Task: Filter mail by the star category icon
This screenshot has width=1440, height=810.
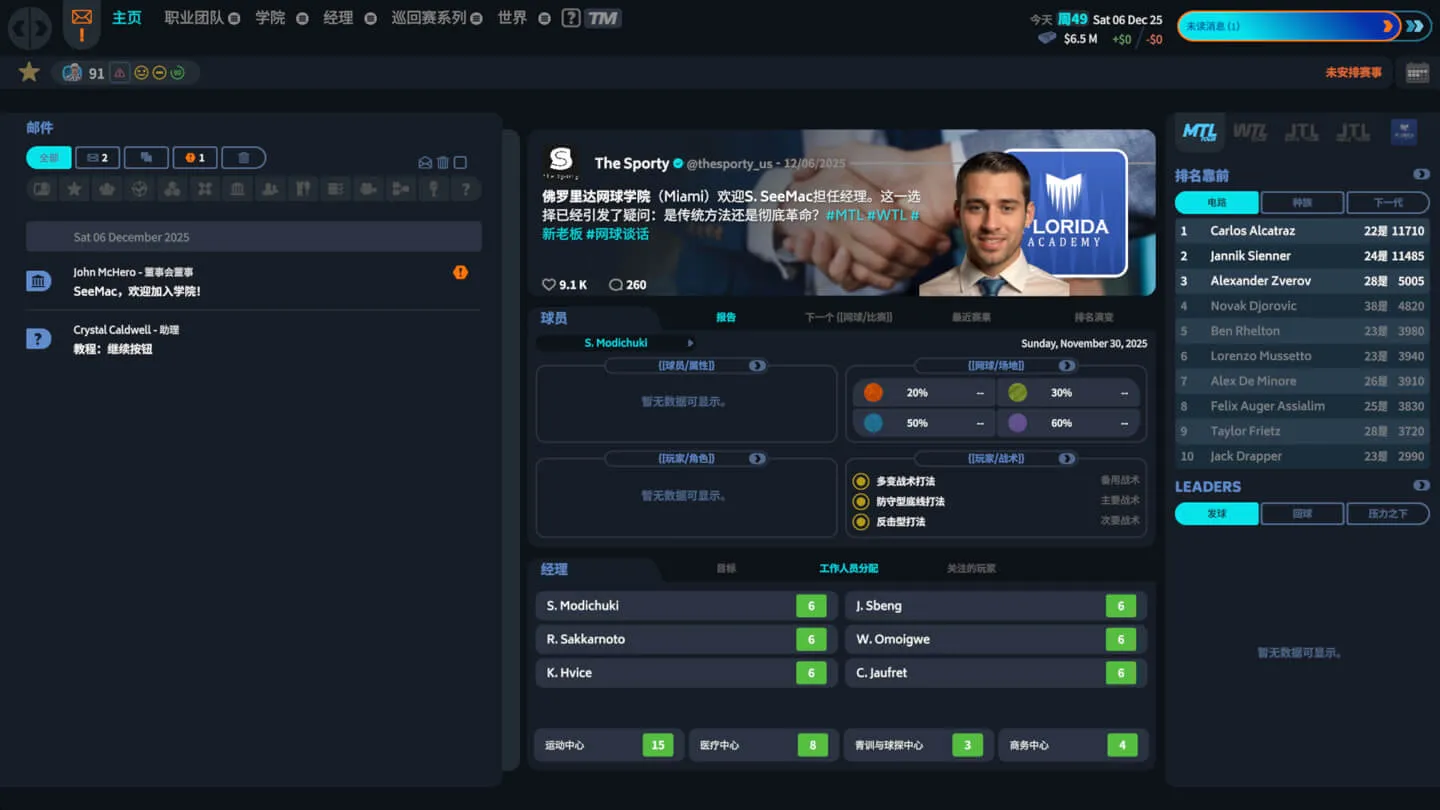Action: [74, 188]
